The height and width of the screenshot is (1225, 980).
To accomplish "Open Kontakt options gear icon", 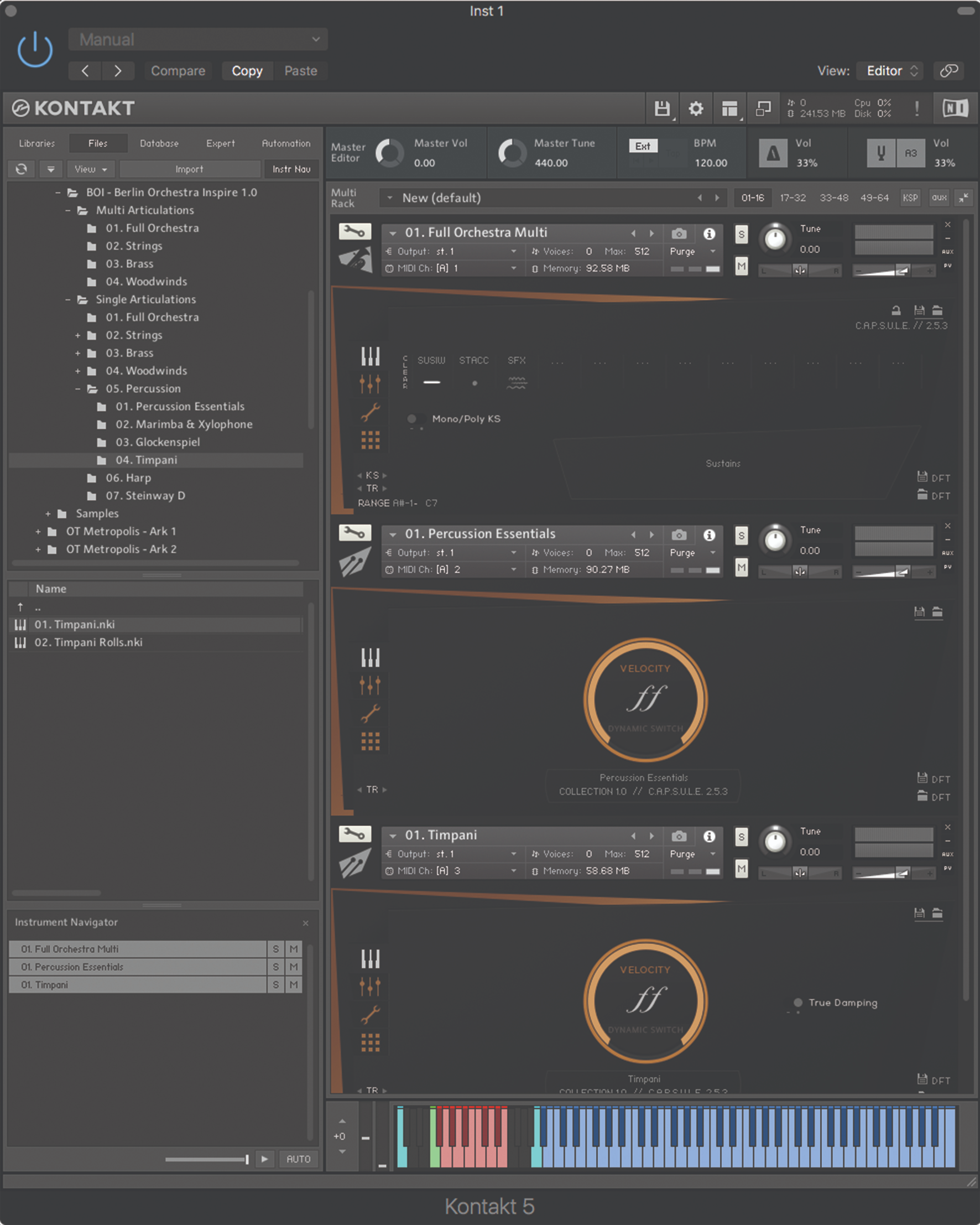I will click(696, 108).
